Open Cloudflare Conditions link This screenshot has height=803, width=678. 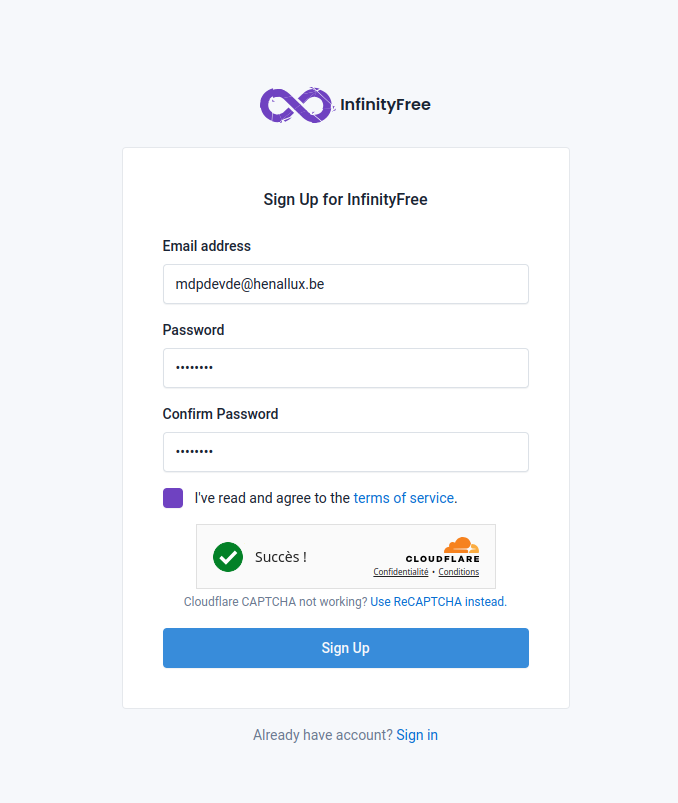tap(459, 572)
